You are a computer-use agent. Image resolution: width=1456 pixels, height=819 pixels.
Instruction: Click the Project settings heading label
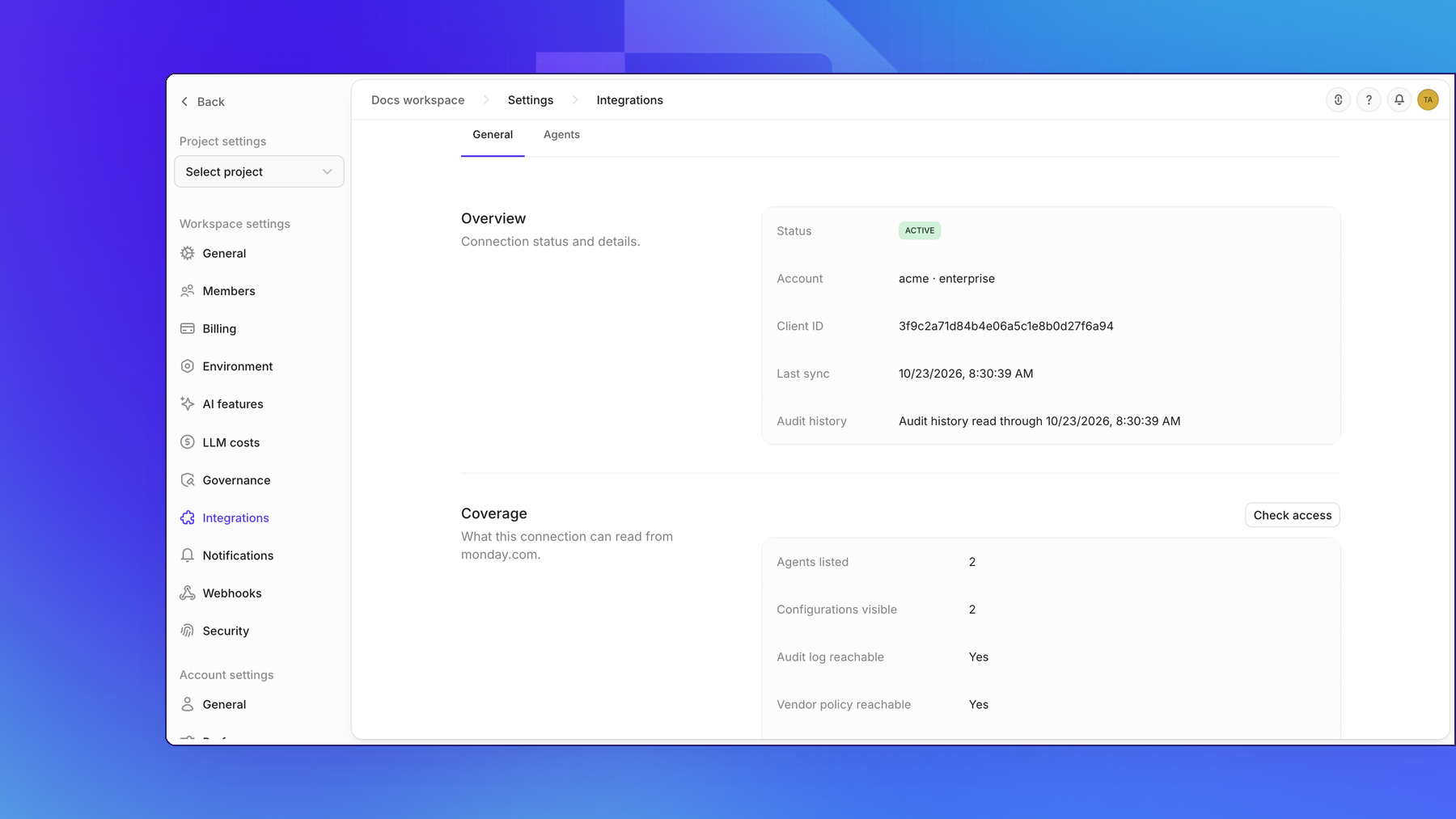coord(222,141)
